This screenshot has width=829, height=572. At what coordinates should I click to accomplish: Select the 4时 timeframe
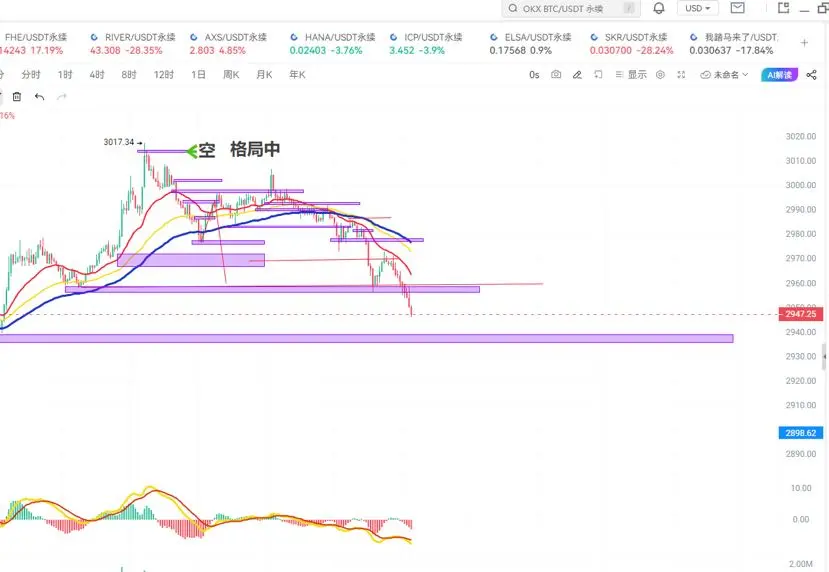pyautogui.click(x=97, y=75)
